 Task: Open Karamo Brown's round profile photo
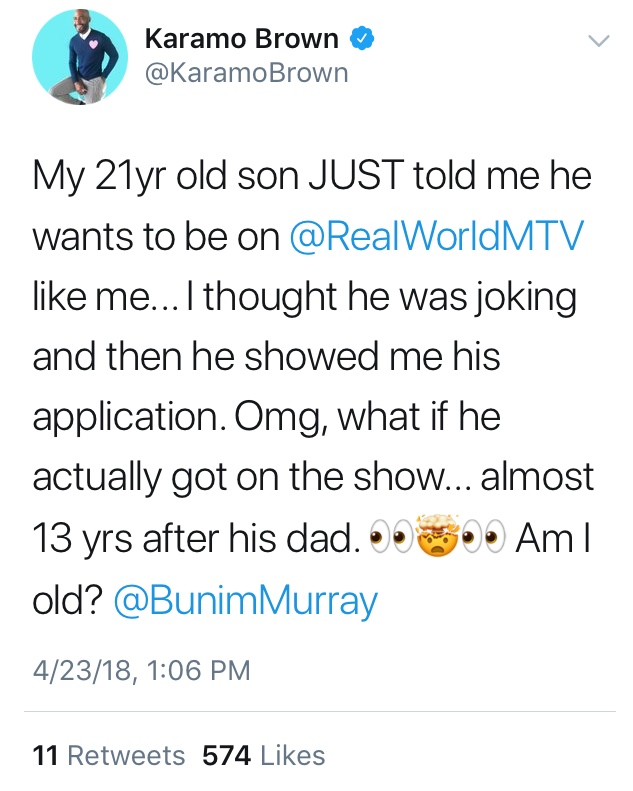tap(80, 56)
